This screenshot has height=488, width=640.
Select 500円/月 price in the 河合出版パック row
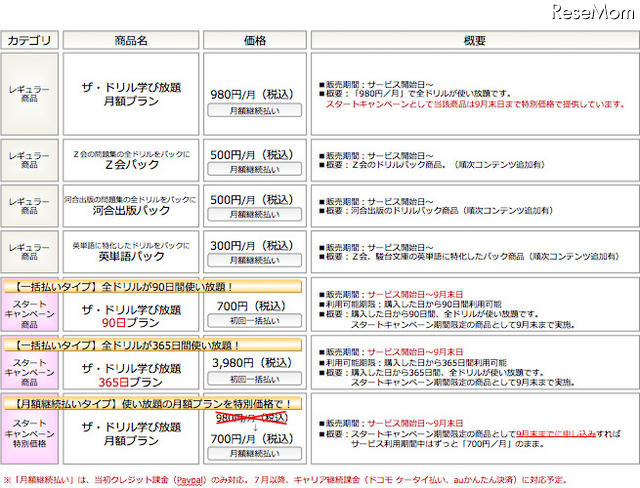pos(252,200)
